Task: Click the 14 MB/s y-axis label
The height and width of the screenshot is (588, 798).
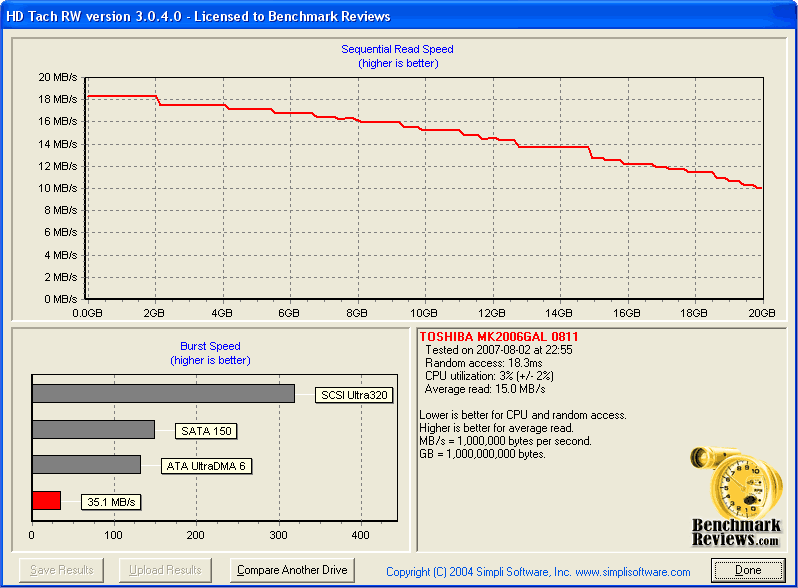Action: coord(58,144)
